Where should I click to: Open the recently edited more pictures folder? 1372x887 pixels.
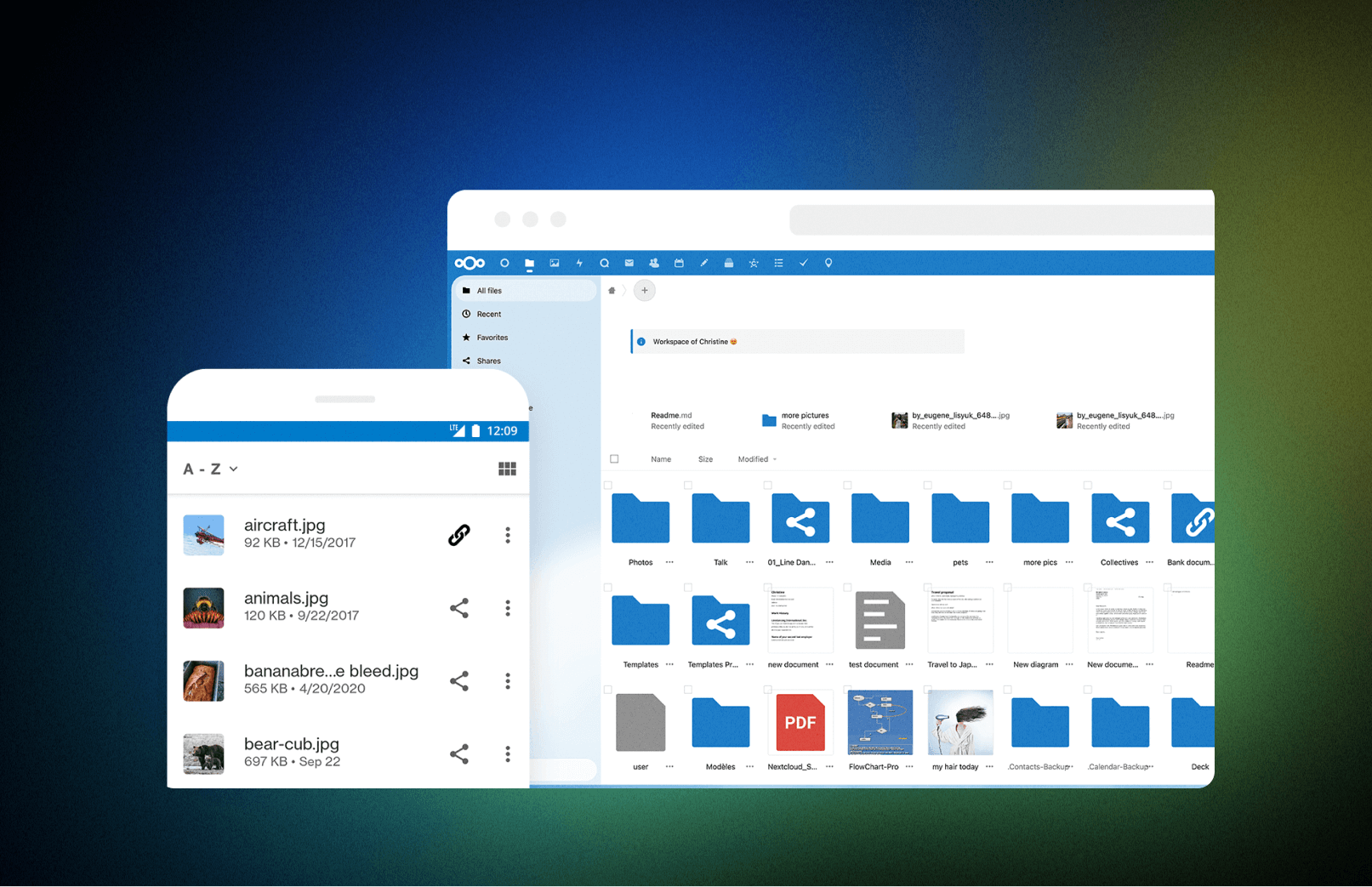tap(798, 421)
